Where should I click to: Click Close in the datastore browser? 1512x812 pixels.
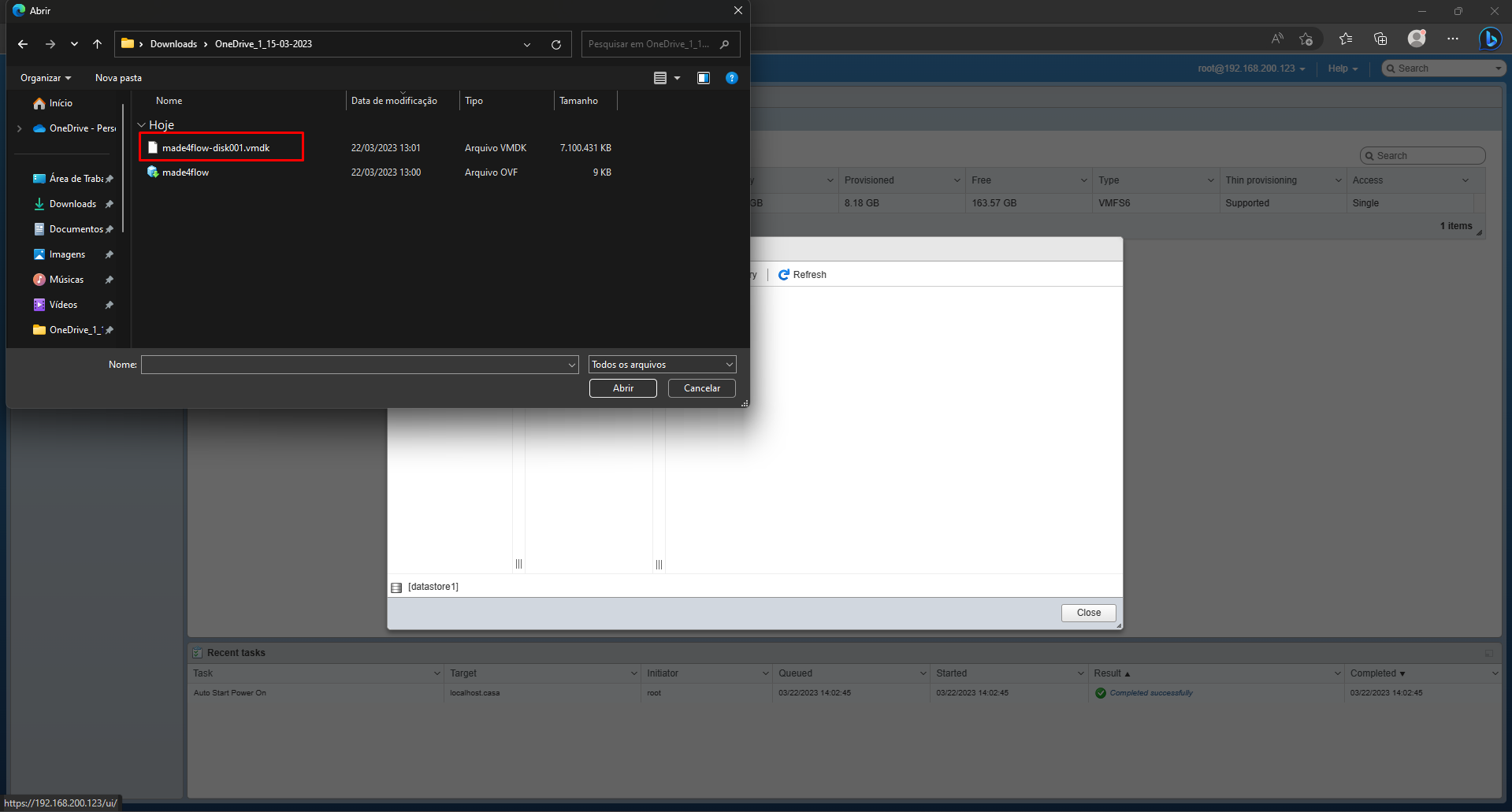1087,613
